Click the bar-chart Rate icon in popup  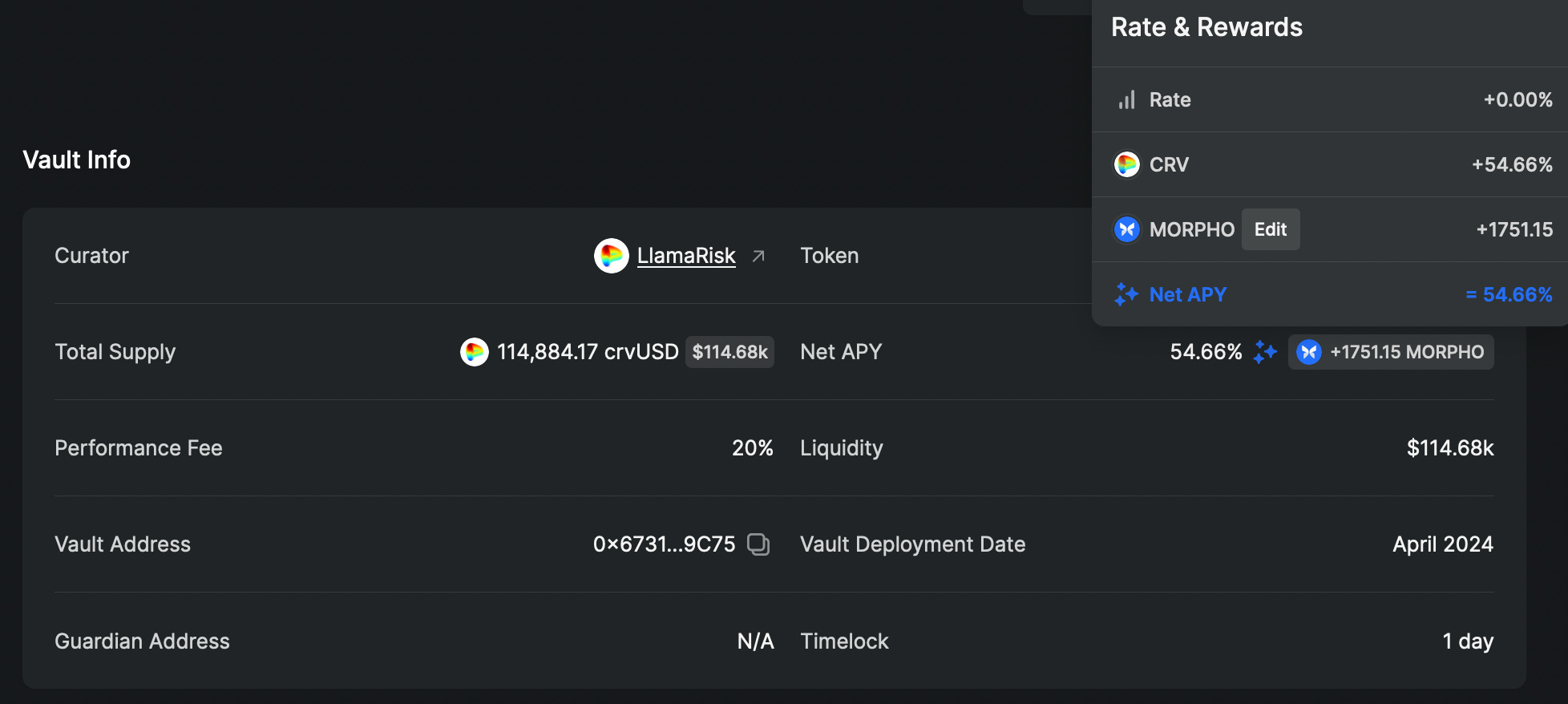[1127, 100]
